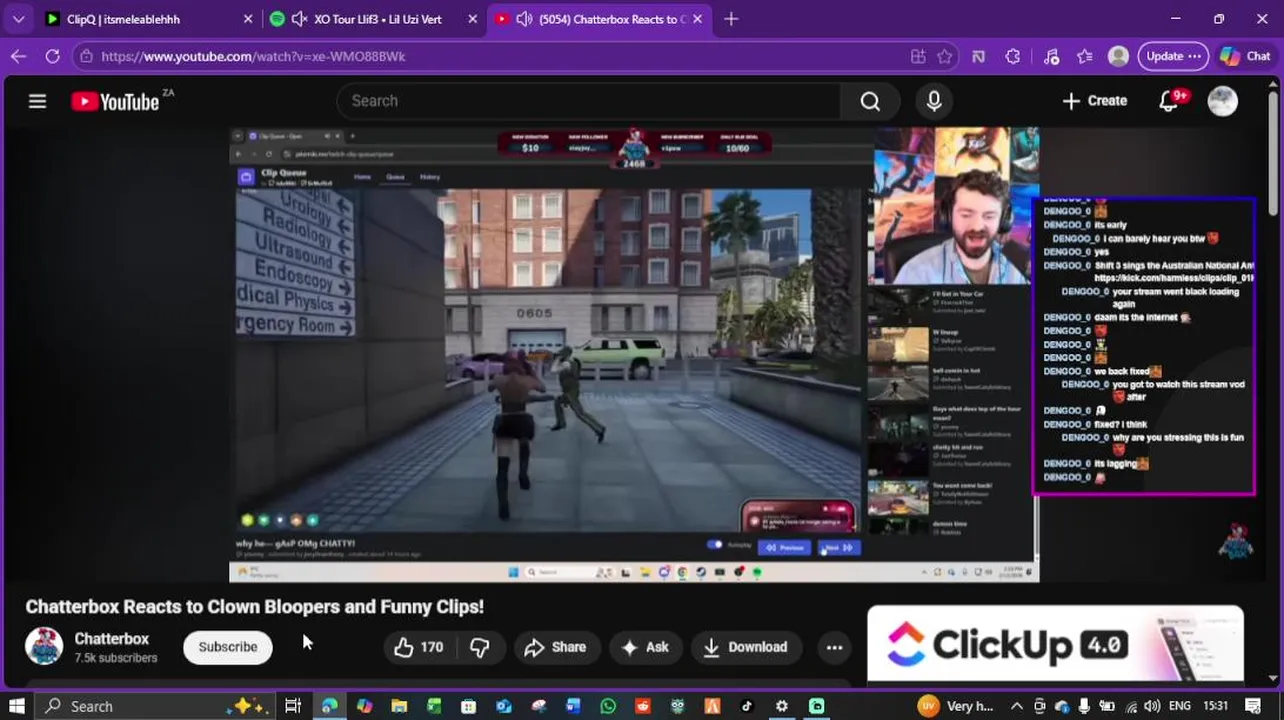Screen dimensions: 1284x720
Task: Open the 15:31 taskbar clock
Action: coord(1216,706)
